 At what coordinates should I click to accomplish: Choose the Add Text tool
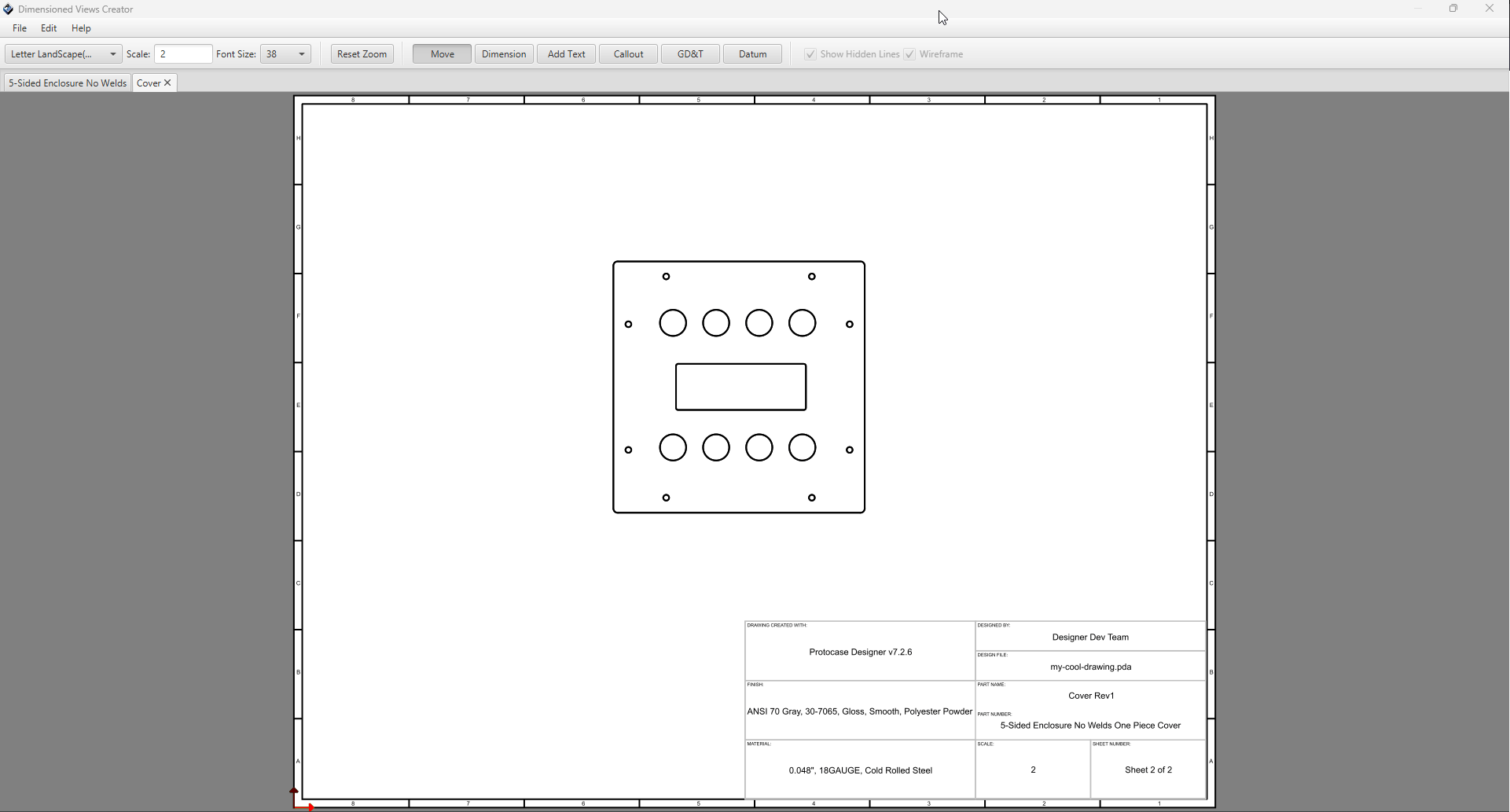[x=566, y=54]
